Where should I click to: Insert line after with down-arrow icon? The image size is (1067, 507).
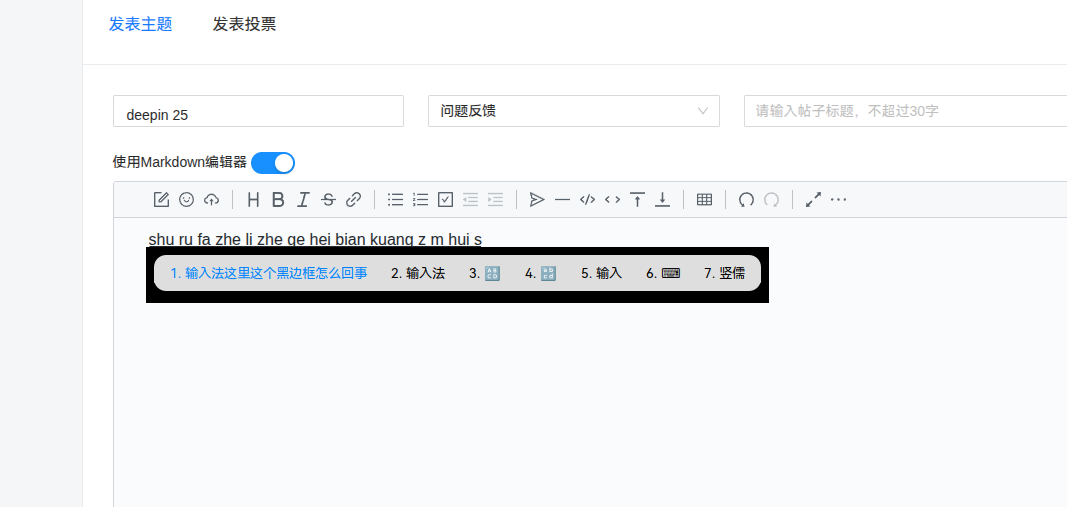click(662, 199)
